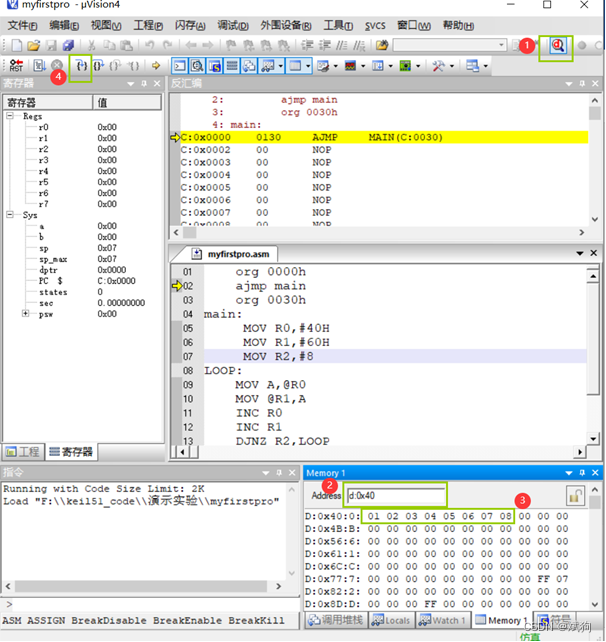Image resolution: width=606 pixels, height=642 pixels.
Task: Click the Serial Windows icon
Action: (x=323, y=66)
